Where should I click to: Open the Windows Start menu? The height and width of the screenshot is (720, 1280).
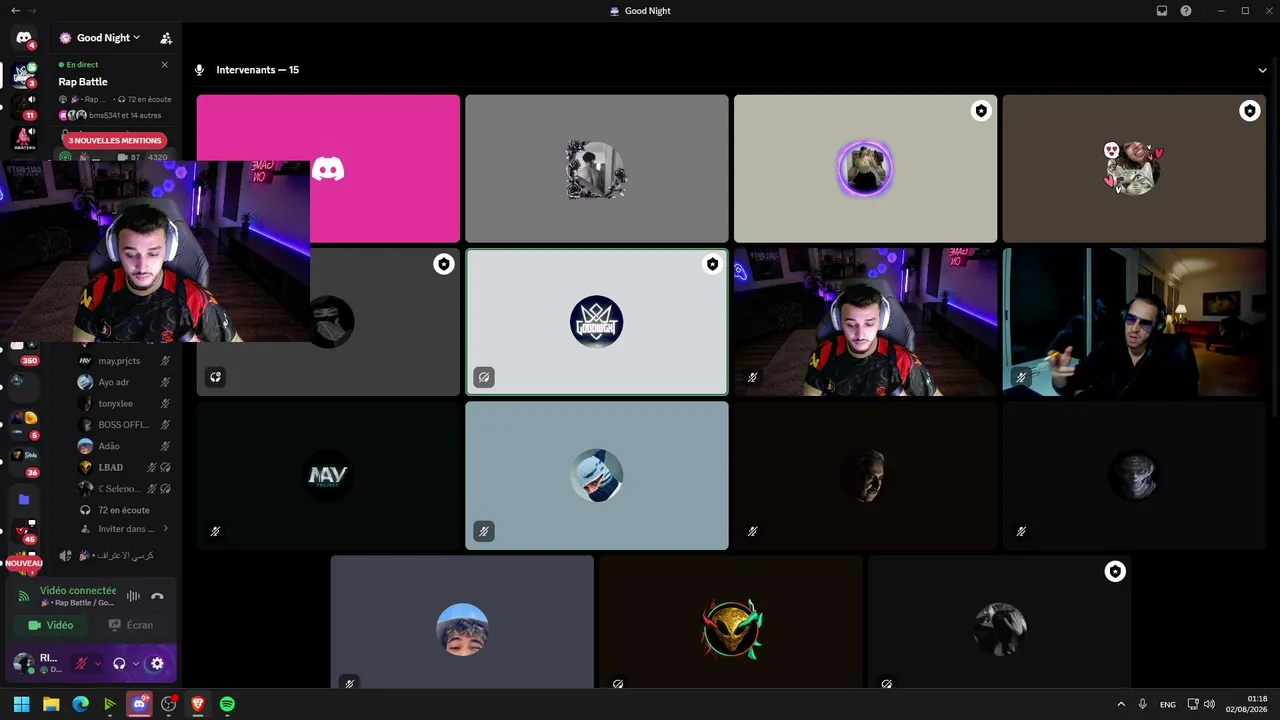[21, 704]
